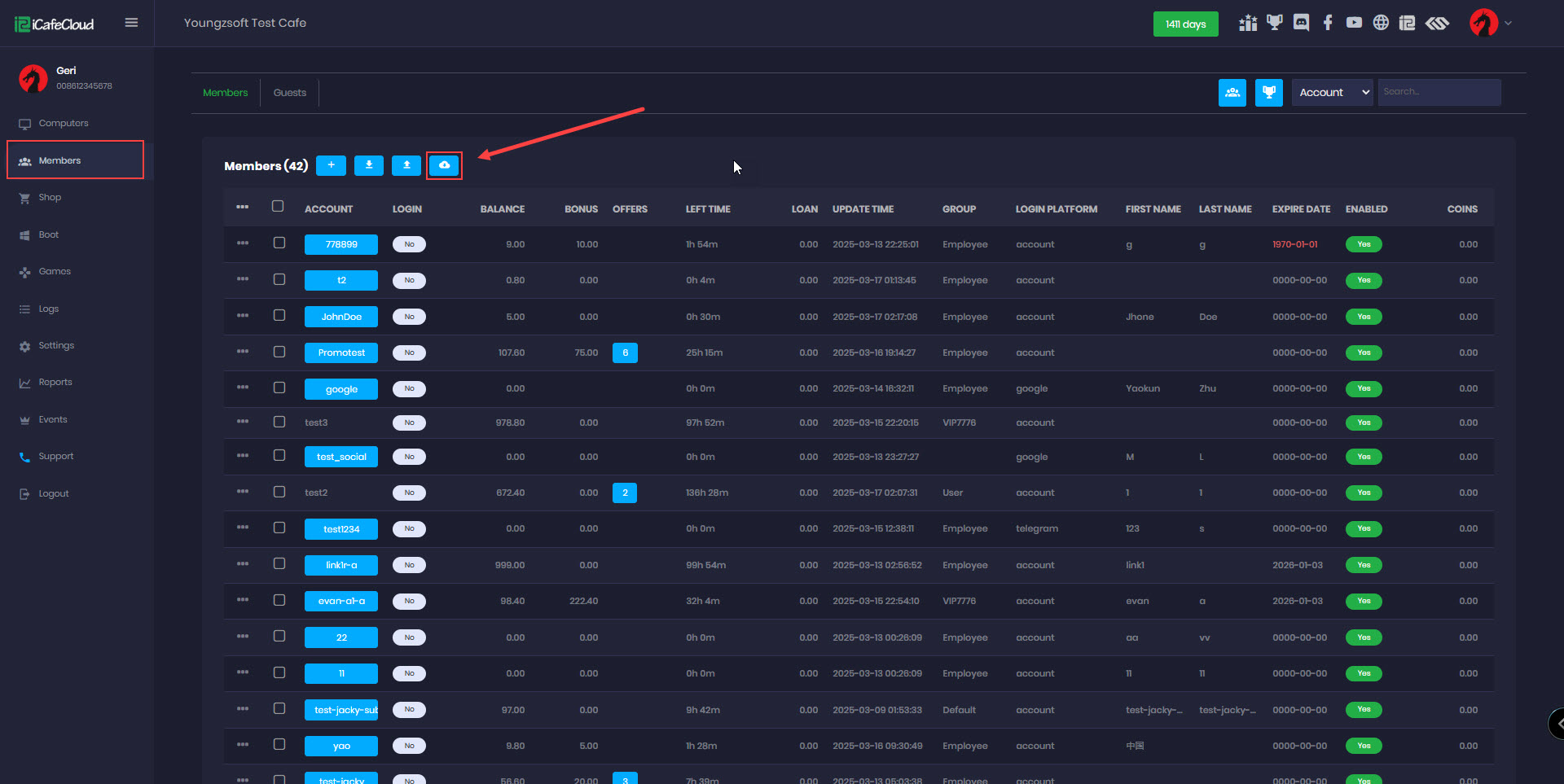Open row options dots for account 778899
The image size is (1564, 784).
click(243, 243)
